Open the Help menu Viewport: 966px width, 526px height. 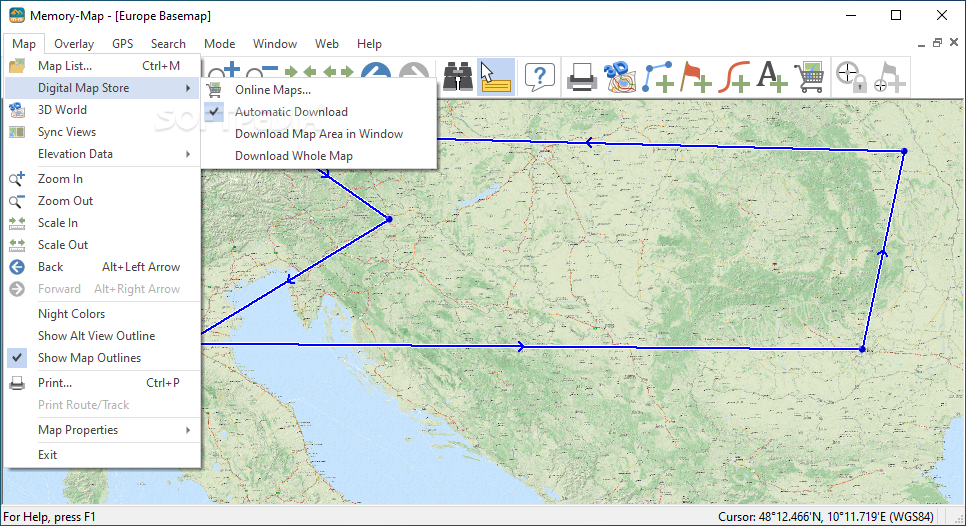(x=369, y=44)
